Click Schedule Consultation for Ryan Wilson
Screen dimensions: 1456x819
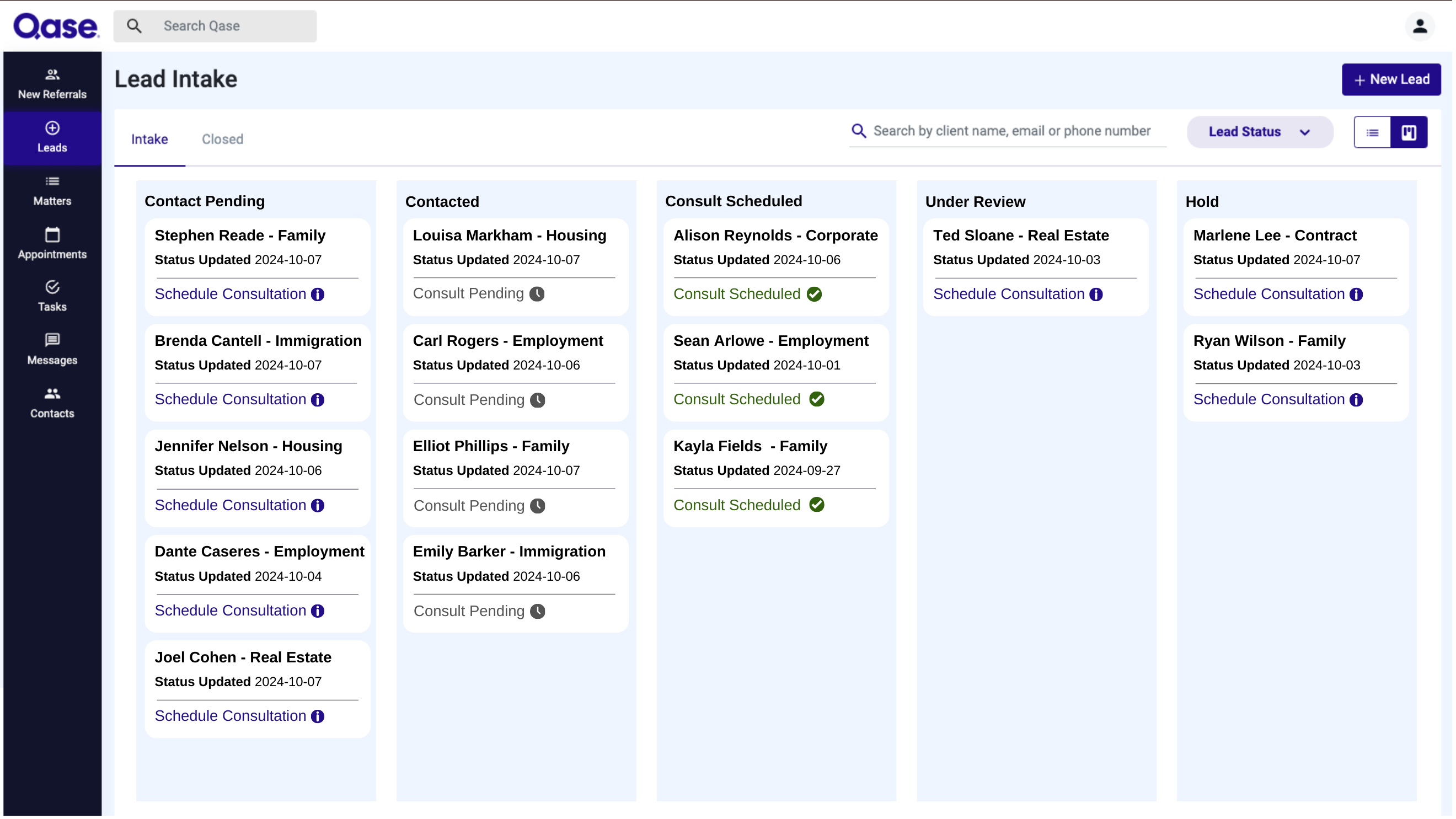click(x=1271, y=400)
